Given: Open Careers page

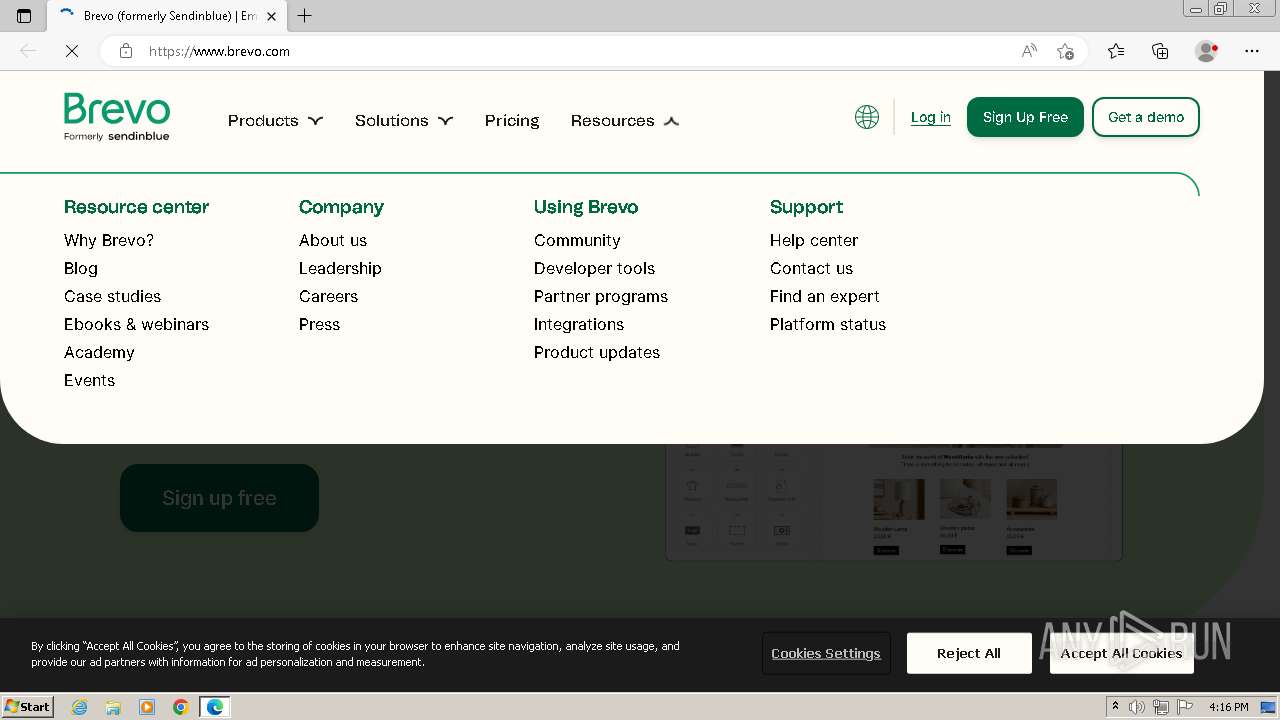Looking at the screenshot, I should (328, 296).
